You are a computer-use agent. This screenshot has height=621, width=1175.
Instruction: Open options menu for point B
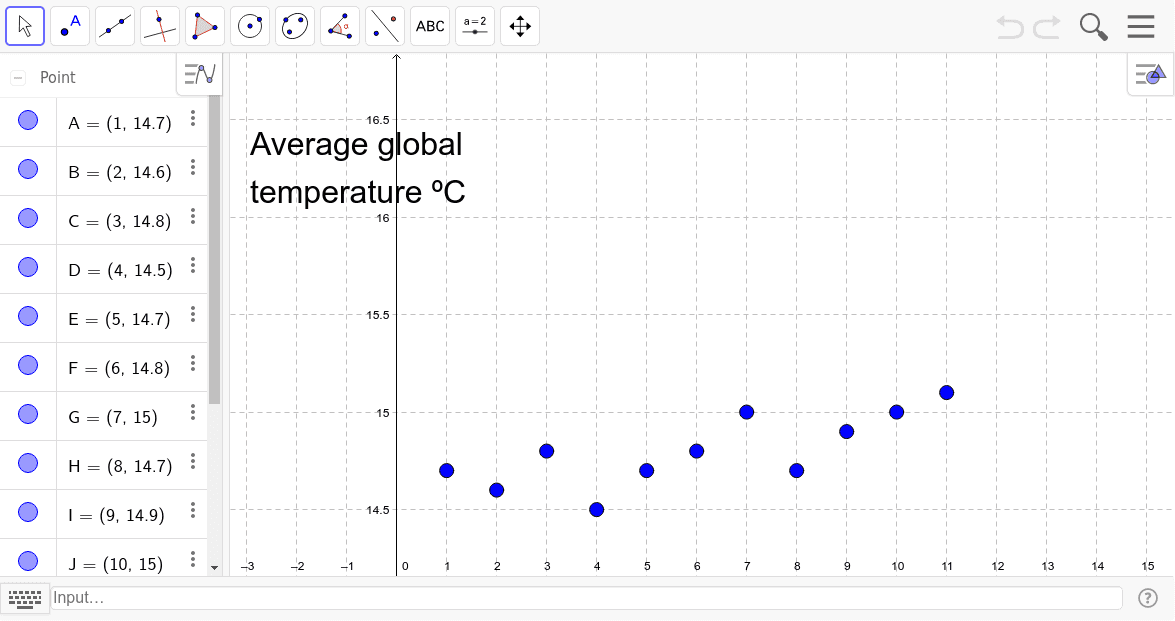(x=193, y=168)
